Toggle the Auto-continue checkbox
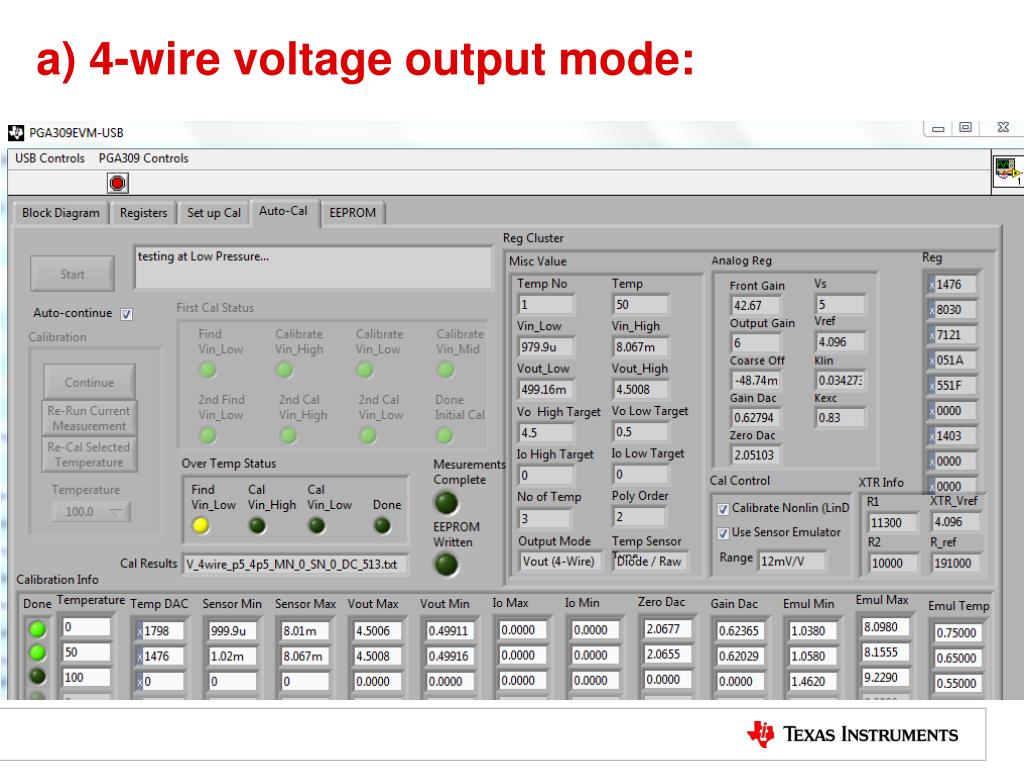 [127, 314]
